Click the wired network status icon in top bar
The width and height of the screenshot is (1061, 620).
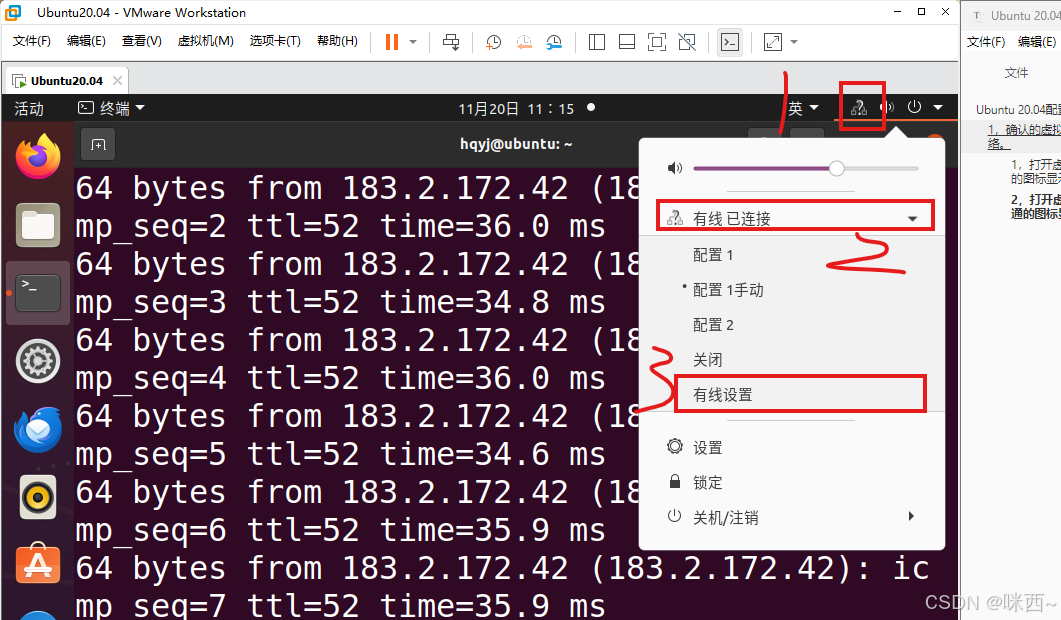[859, 107]
